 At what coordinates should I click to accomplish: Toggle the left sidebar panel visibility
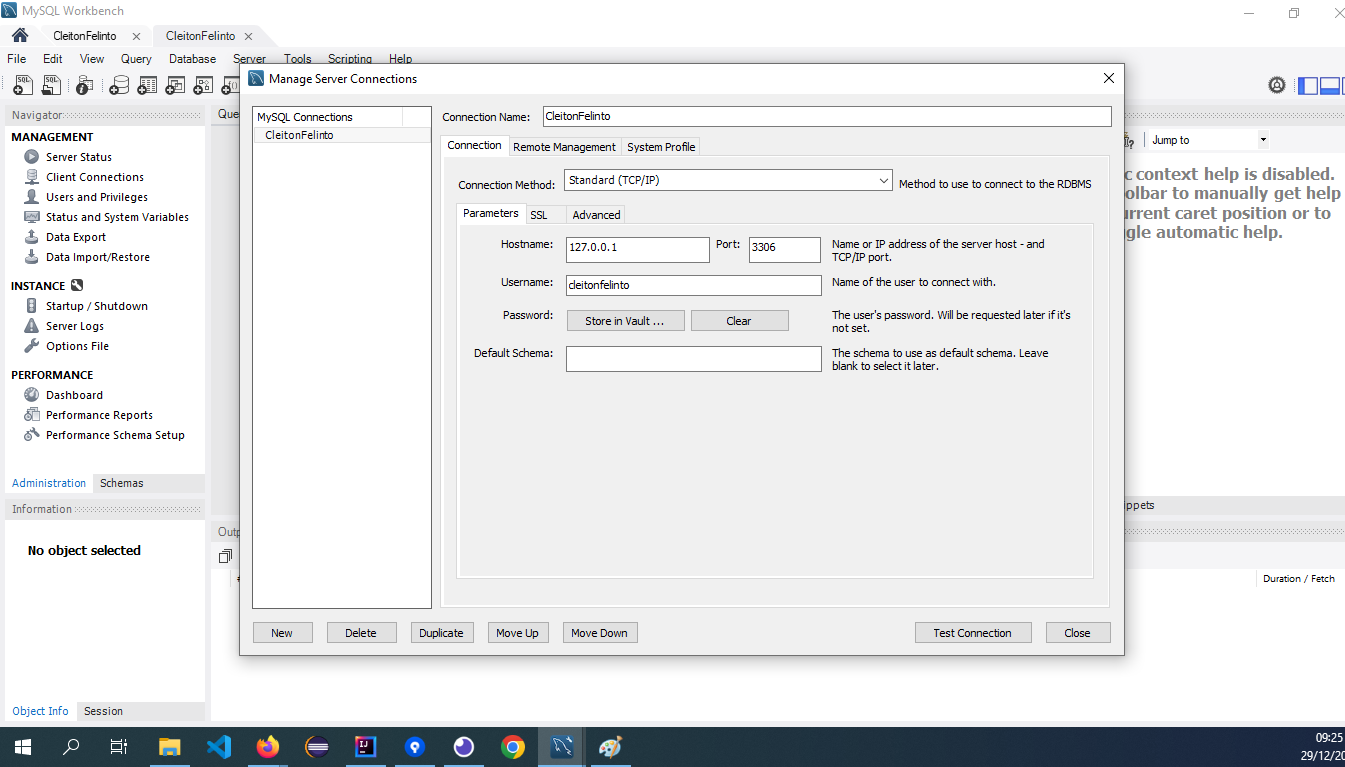pos(1308,85)
